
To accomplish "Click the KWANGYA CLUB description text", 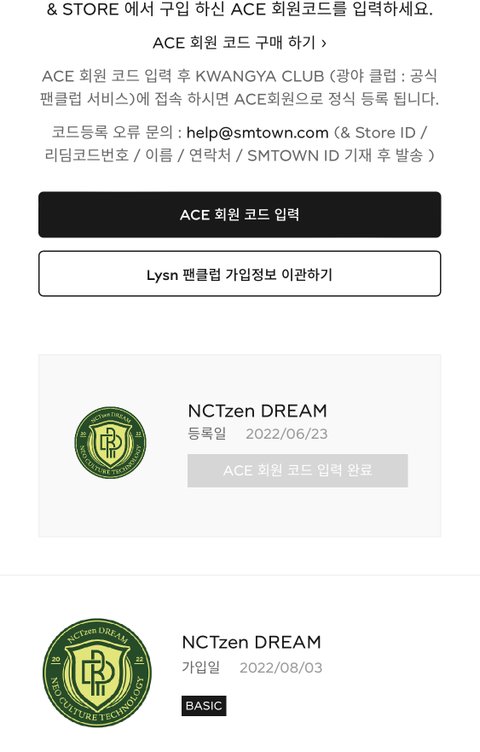I will pos(240,87).
